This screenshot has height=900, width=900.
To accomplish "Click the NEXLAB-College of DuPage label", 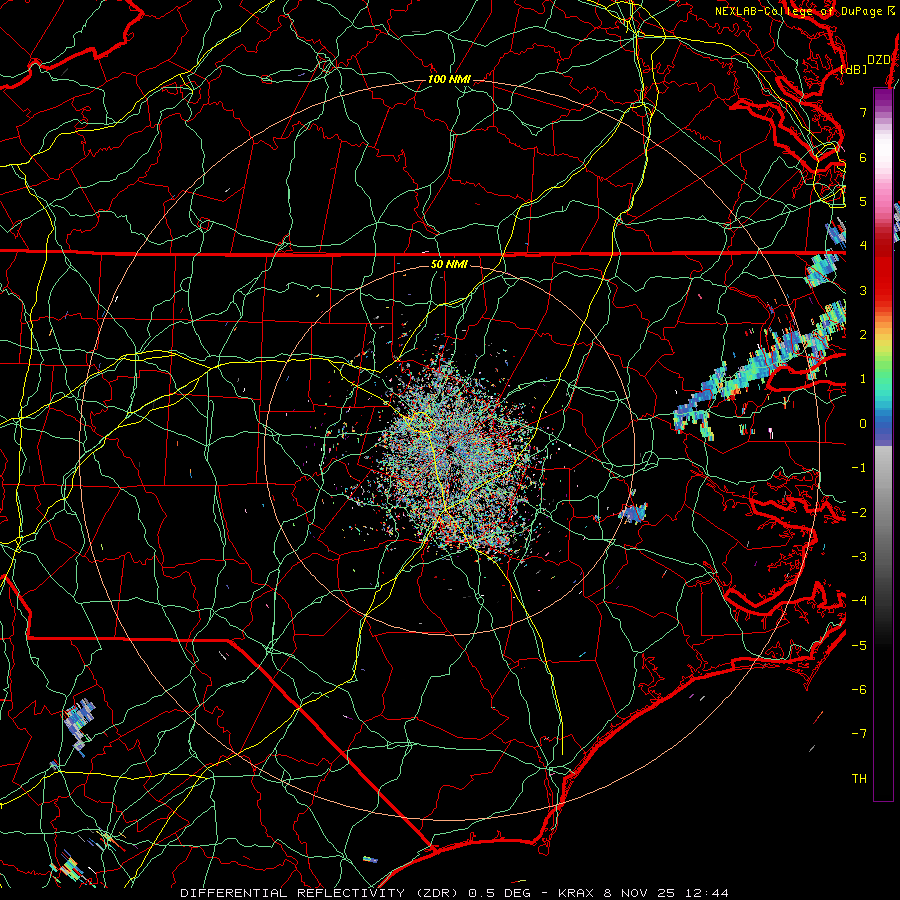I will [800, 11].
